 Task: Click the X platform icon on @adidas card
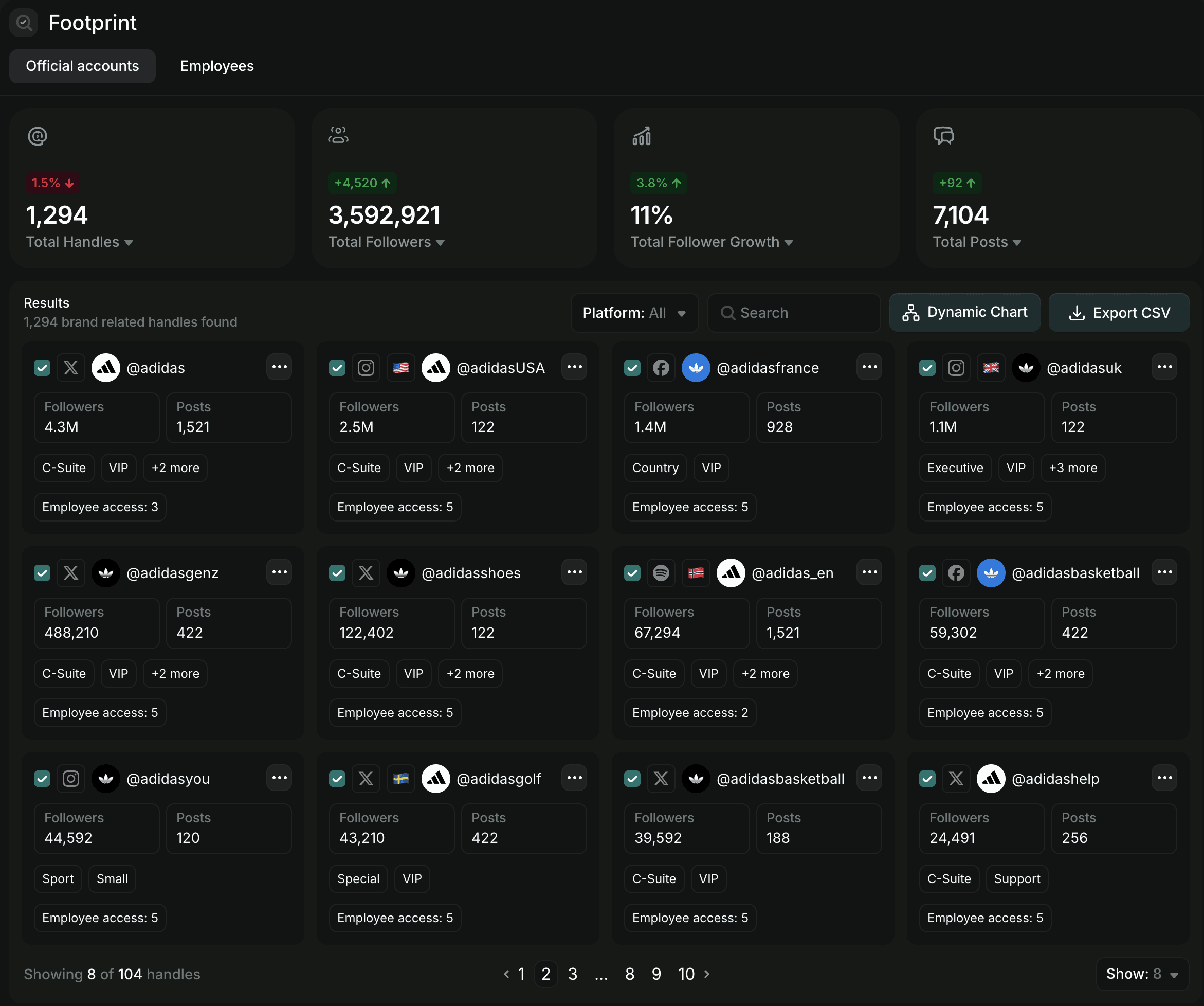[x=71, y=368]
